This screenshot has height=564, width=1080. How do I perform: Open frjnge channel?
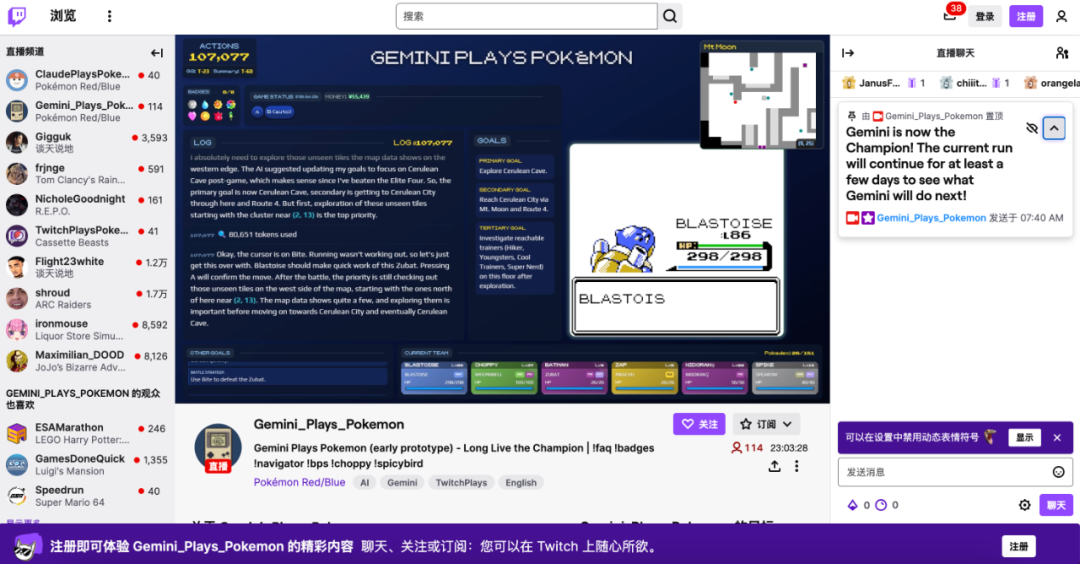click(x=86, y=174)
